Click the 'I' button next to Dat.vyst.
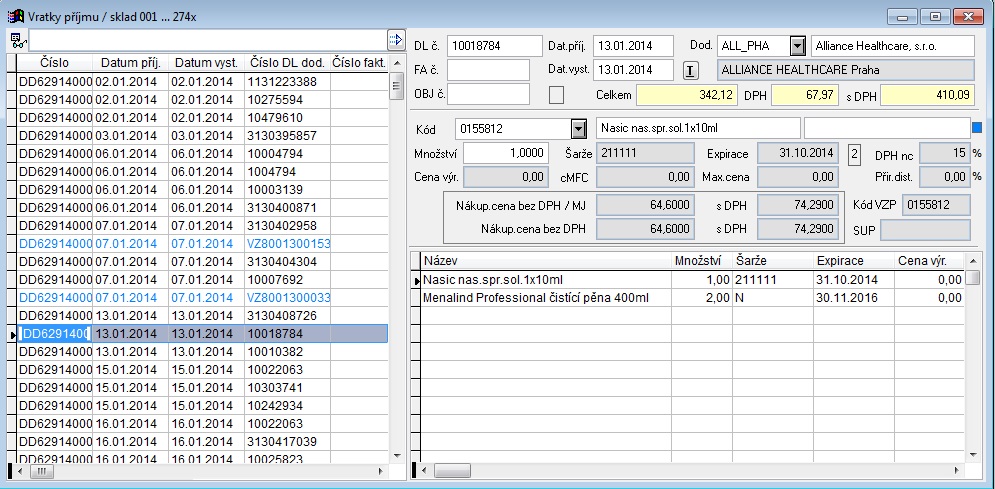The image size is (995, 489). 690,70
